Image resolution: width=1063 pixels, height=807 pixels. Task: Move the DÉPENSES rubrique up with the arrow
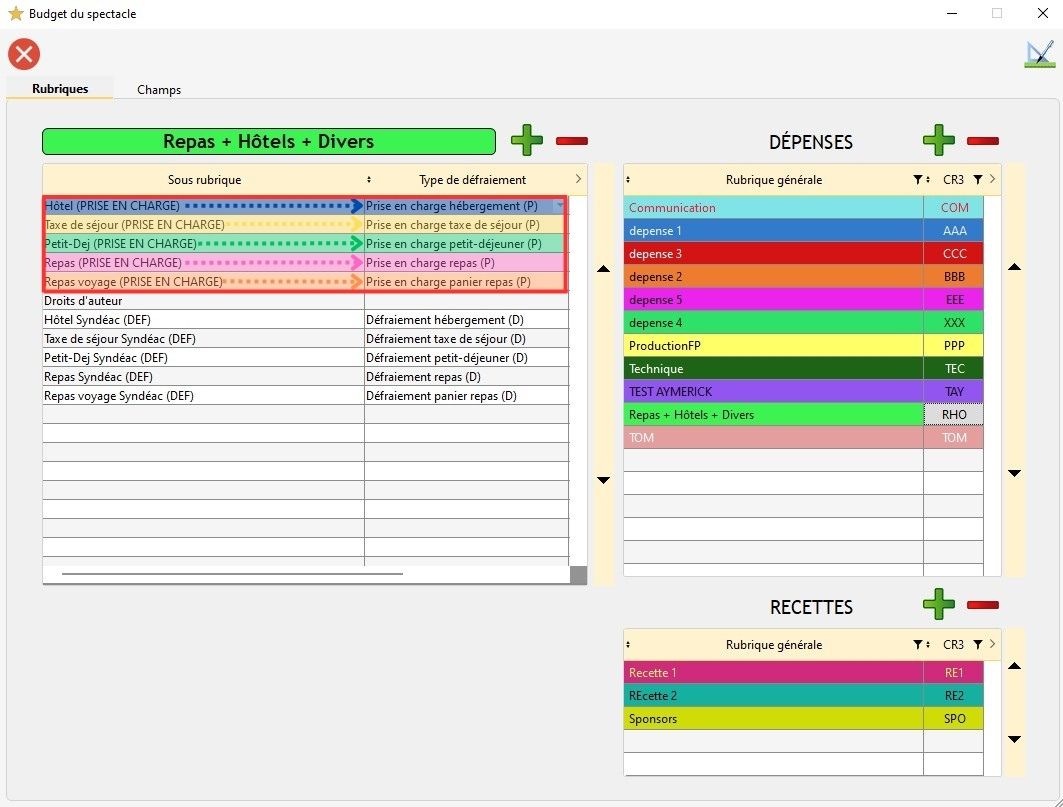coord(1014,267)
